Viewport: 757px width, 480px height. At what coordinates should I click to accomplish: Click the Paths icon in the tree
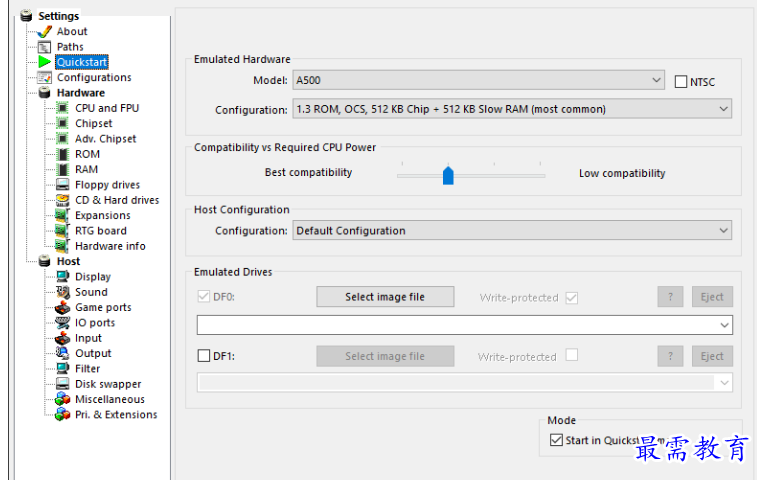[44, 47]
